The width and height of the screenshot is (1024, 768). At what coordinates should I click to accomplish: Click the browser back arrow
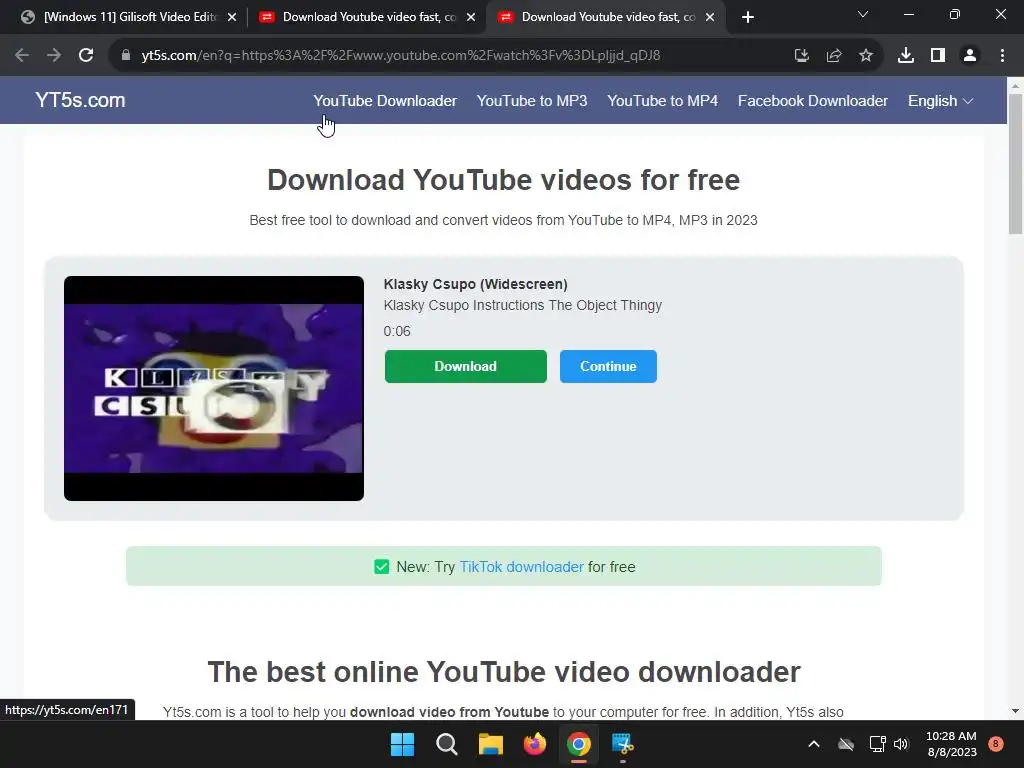click(22, 56)
